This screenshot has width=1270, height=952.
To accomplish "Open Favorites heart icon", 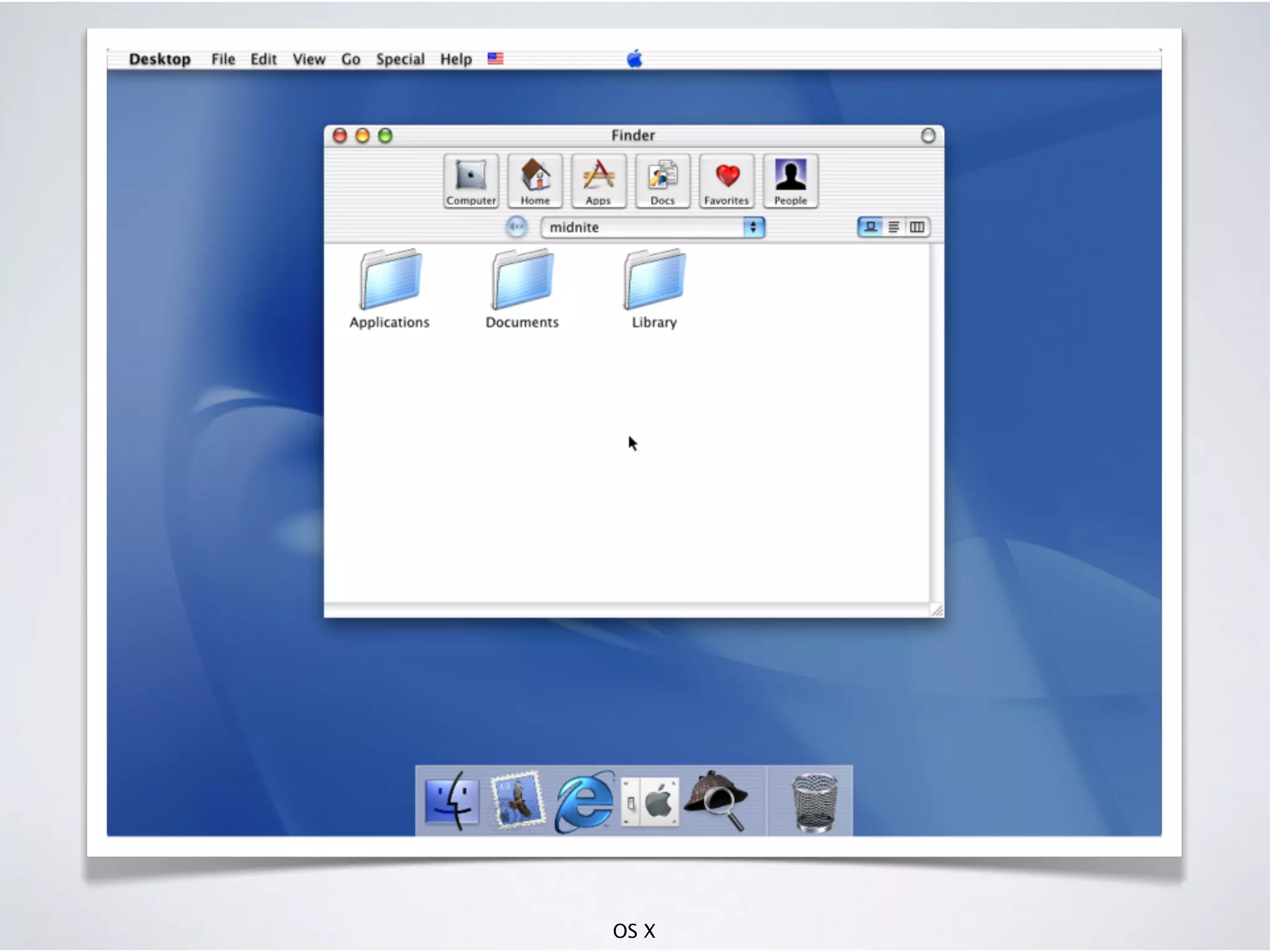I will pos(727,180).
